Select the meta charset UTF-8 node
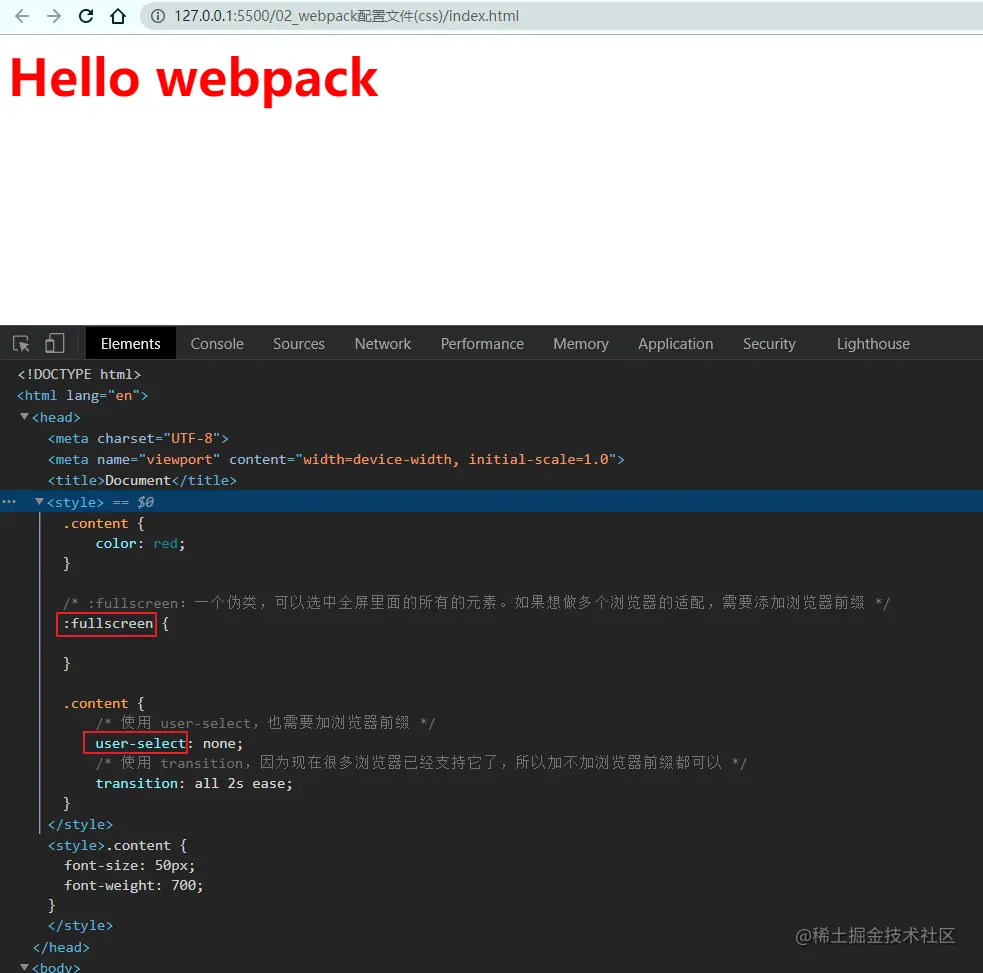This screenshot has width=983, height=973. coord(138,438)
